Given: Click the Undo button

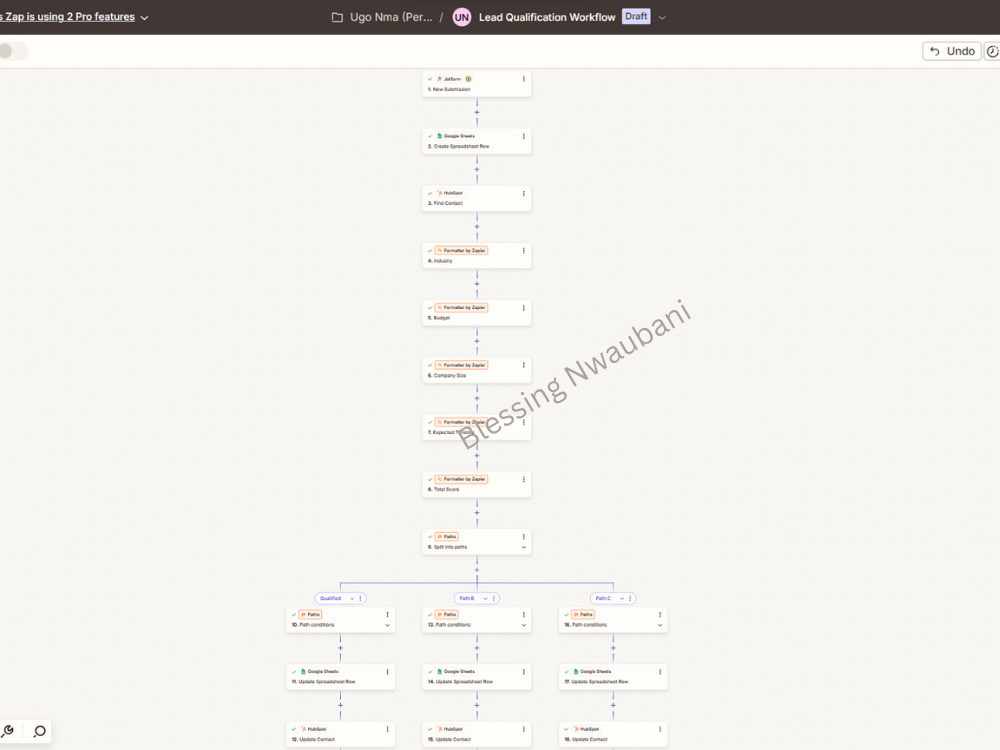Looking at the screenshot, I should 952,51.
